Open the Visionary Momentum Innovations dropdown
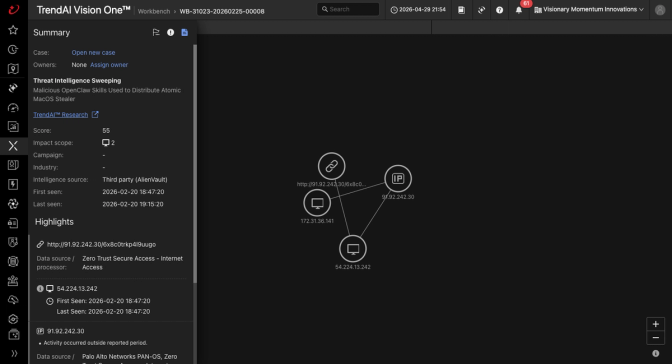 (x=589, y=9)
